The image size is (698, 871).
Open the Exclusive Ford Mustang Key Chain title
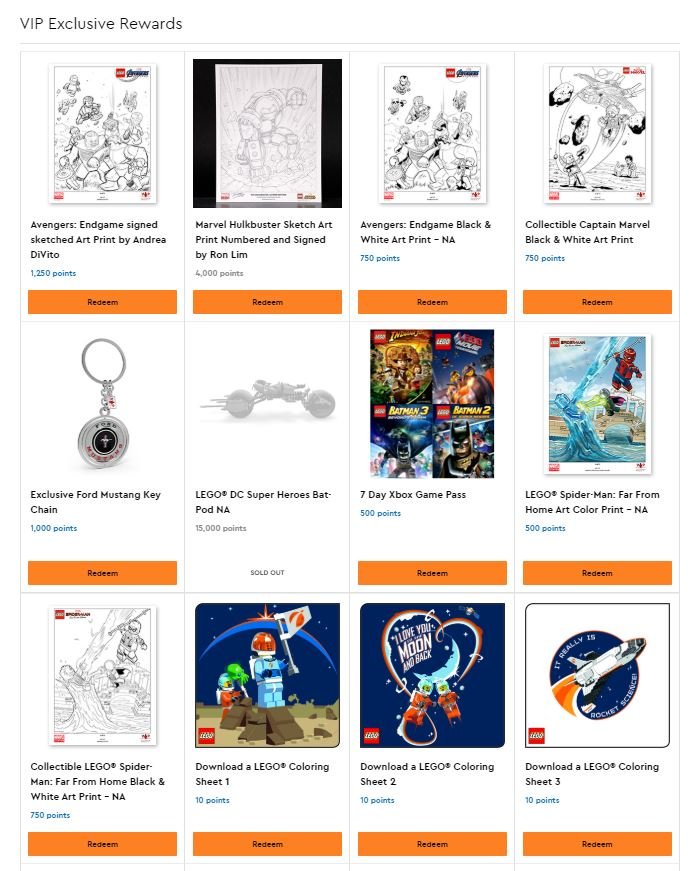(96, 502)
